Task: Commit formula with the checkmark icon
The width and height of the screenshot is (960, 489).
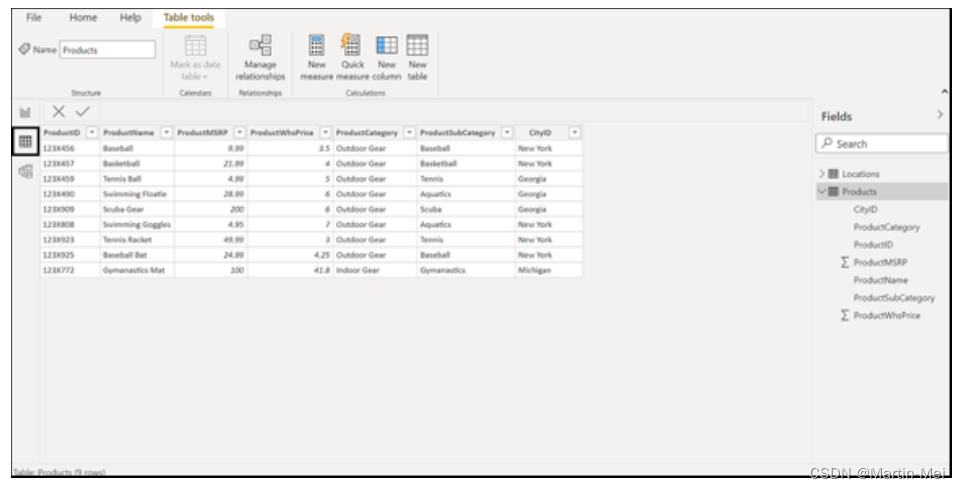Action: coord(83,111)
